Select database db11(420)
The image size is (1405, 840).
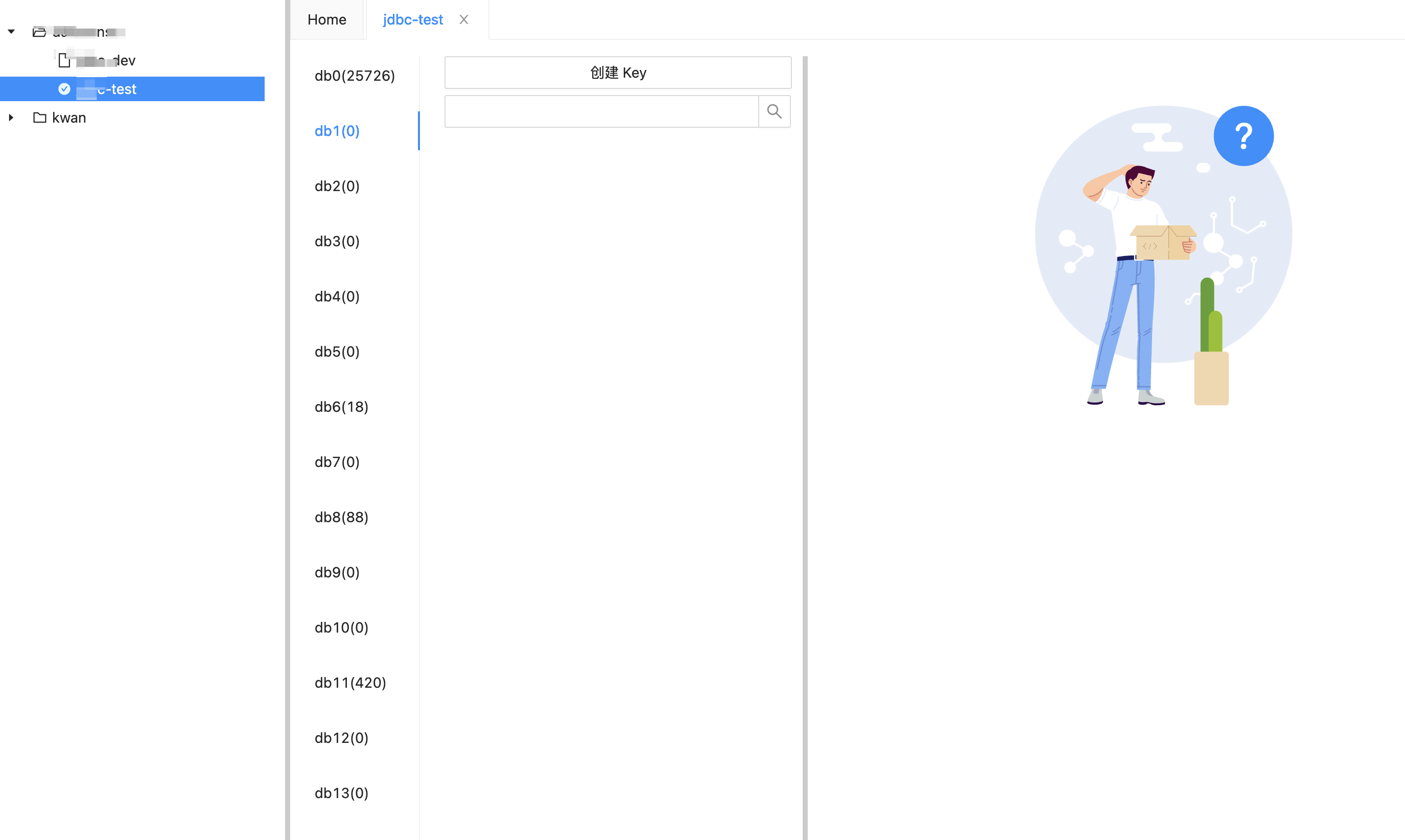[x=350, y=683]
